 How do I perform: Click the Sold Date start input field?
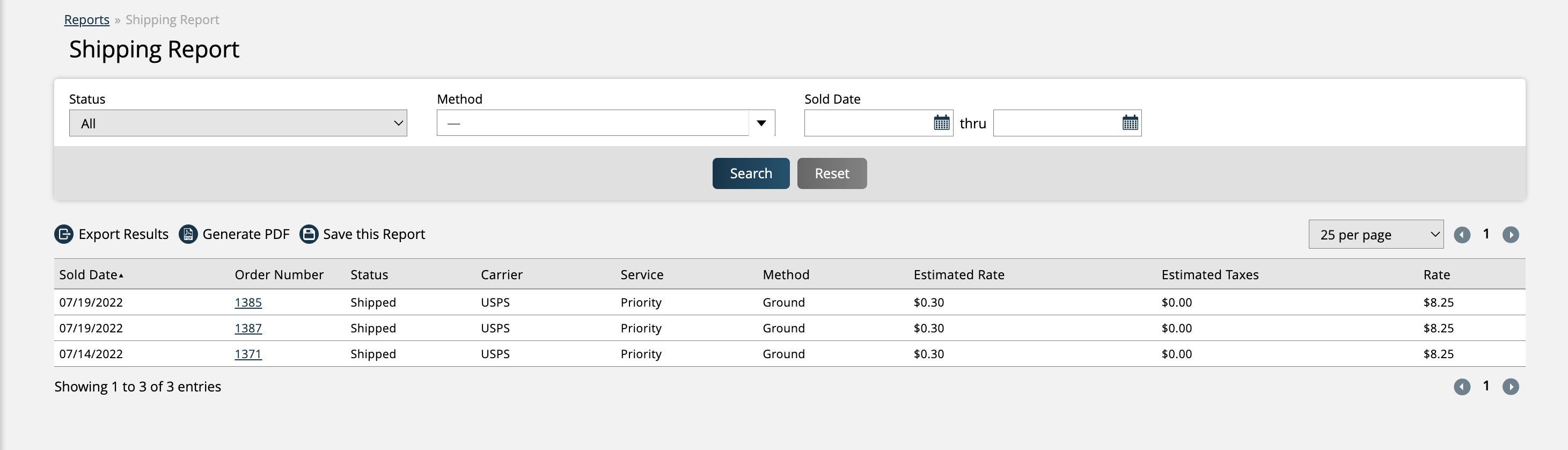tap(868, 124)
